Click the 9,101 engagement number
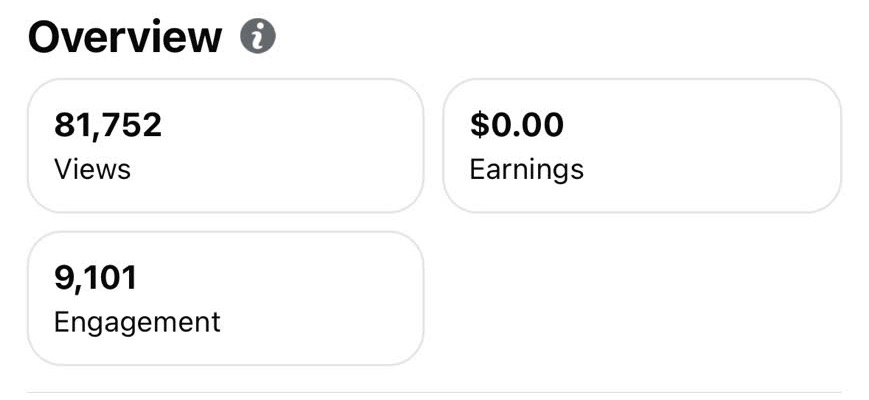869x400 pixels. click(95, 278)
